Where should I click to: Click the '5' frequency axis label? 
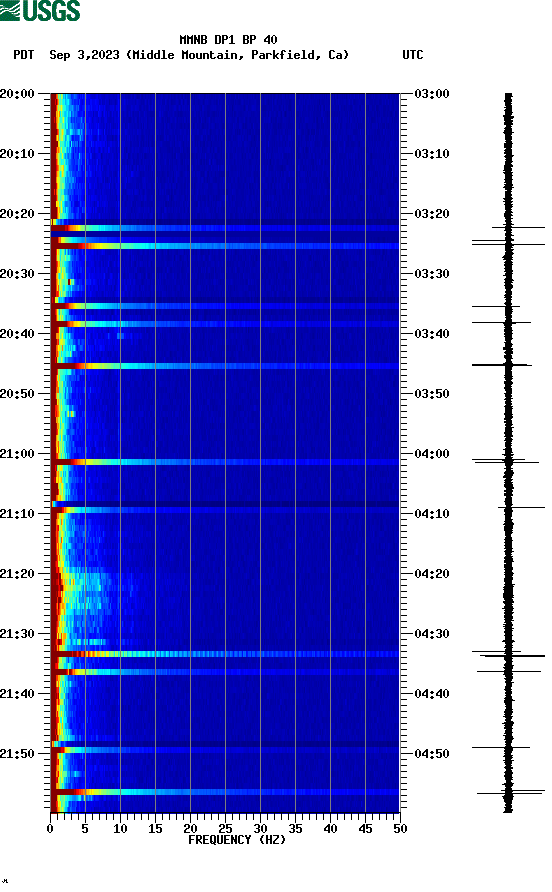tap(85, 829)
